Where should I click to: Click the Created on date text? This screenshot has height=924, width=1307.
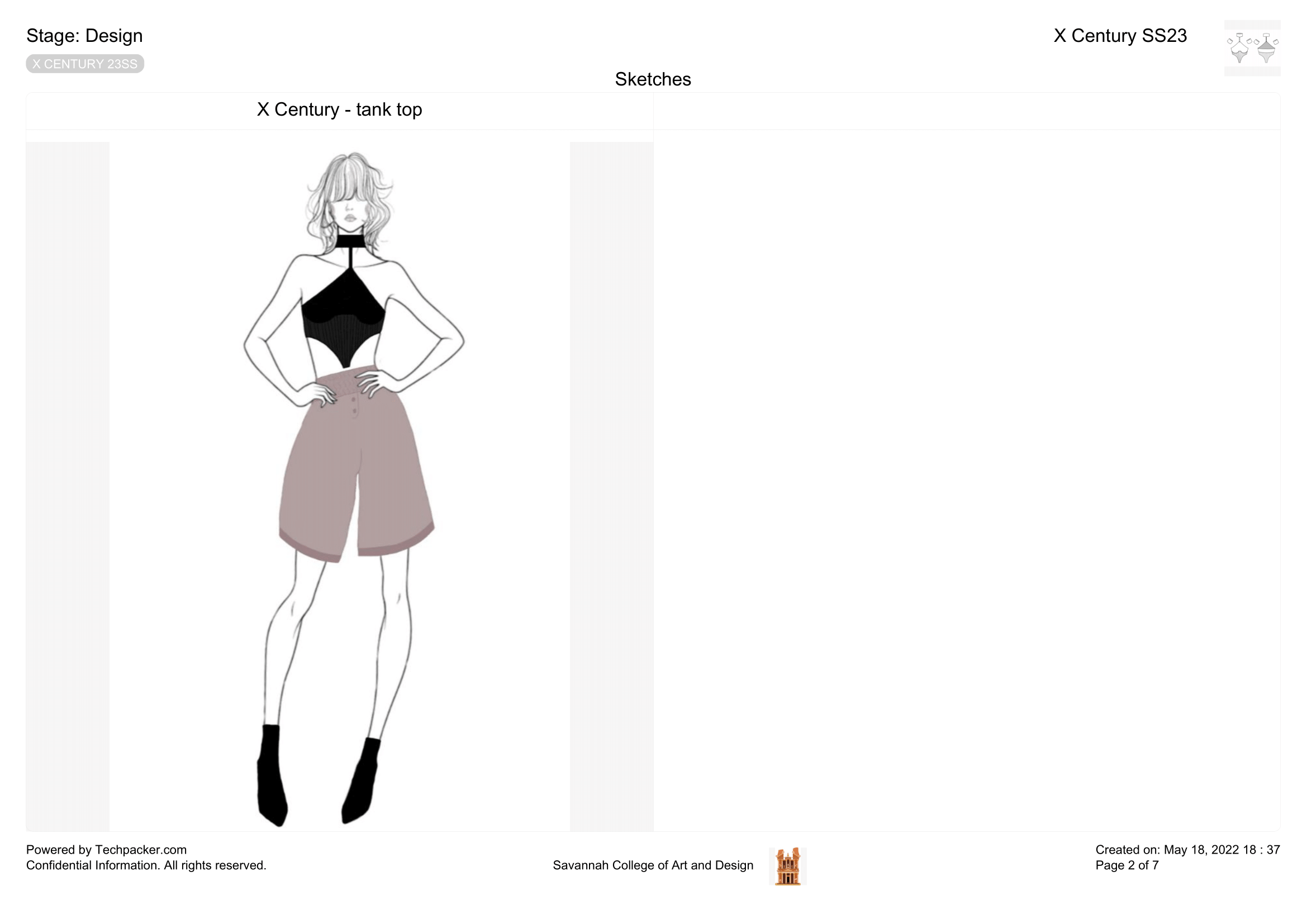tap(1187, 850)
